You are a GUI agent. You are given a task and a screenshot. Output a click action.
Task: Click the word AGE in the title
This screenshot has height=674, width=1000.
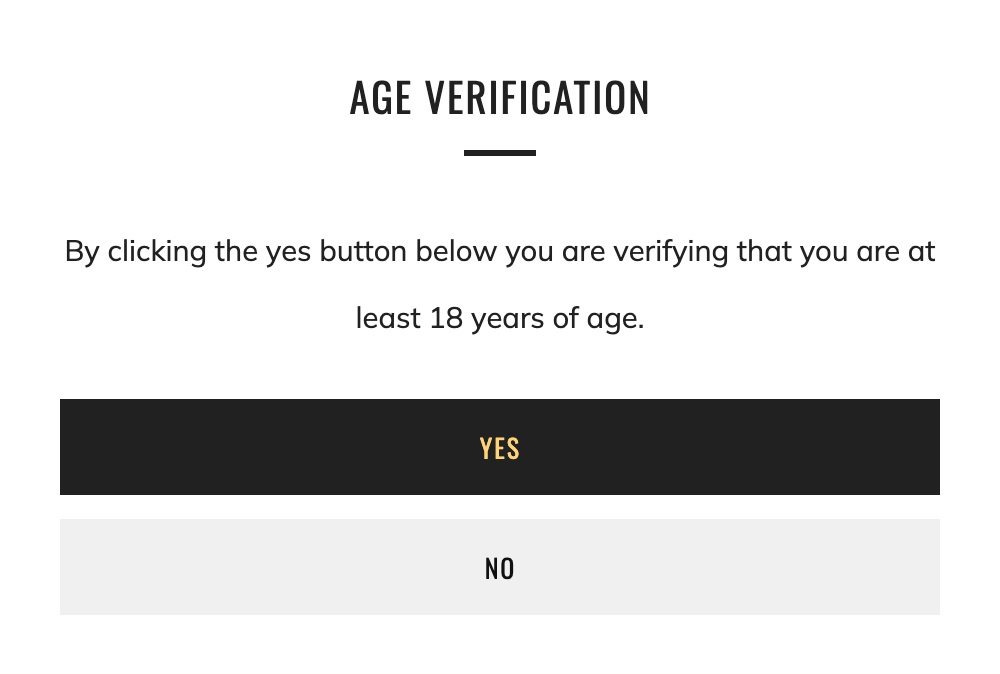point(381,98)
